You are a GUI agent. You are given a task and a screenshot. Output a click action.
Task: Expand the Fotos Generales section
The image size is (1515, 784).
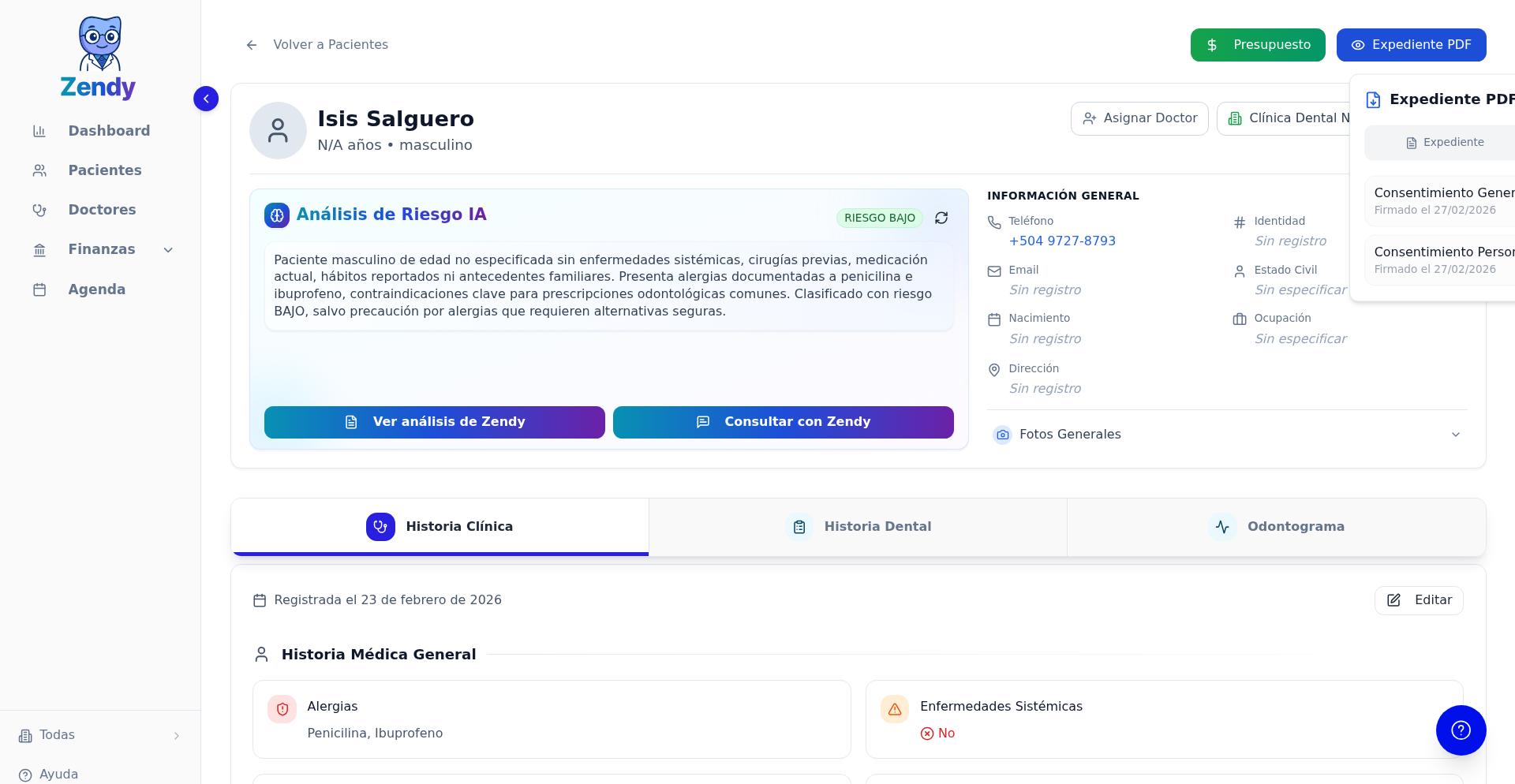pyautogui.click(x=1455, y=435)
